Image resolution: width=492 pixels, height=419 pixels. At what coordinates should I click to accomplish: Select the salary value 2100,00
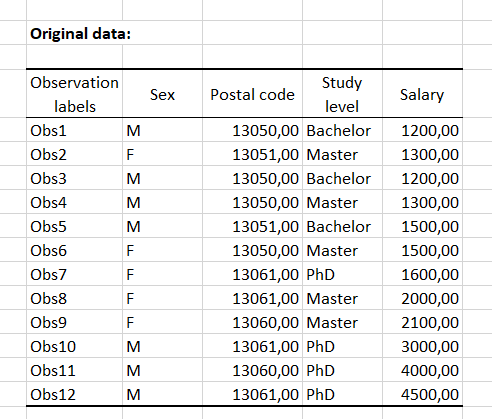pos(422,322)
